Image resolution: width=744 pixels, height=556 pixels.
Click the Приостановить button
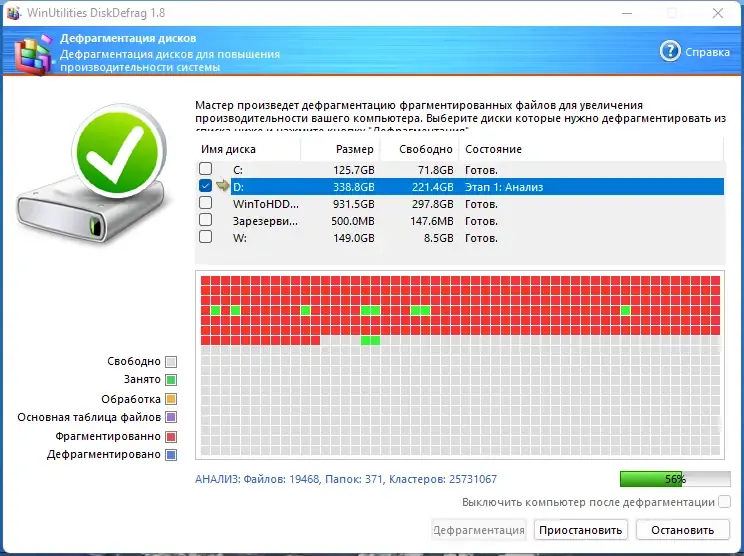pyautogui.click(x=580, y=530)
